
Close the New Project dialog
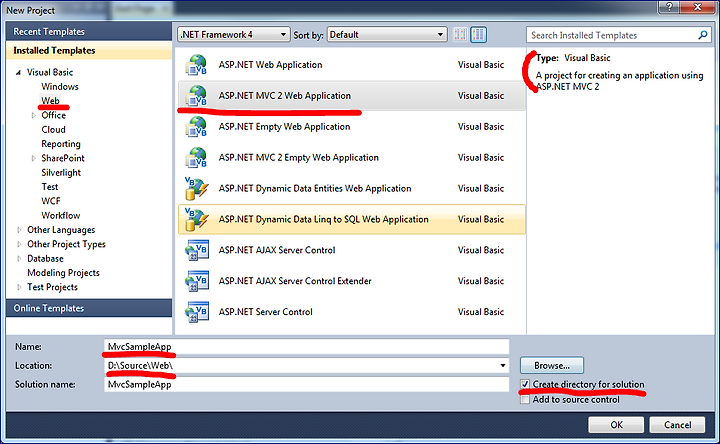coord(697,6)
